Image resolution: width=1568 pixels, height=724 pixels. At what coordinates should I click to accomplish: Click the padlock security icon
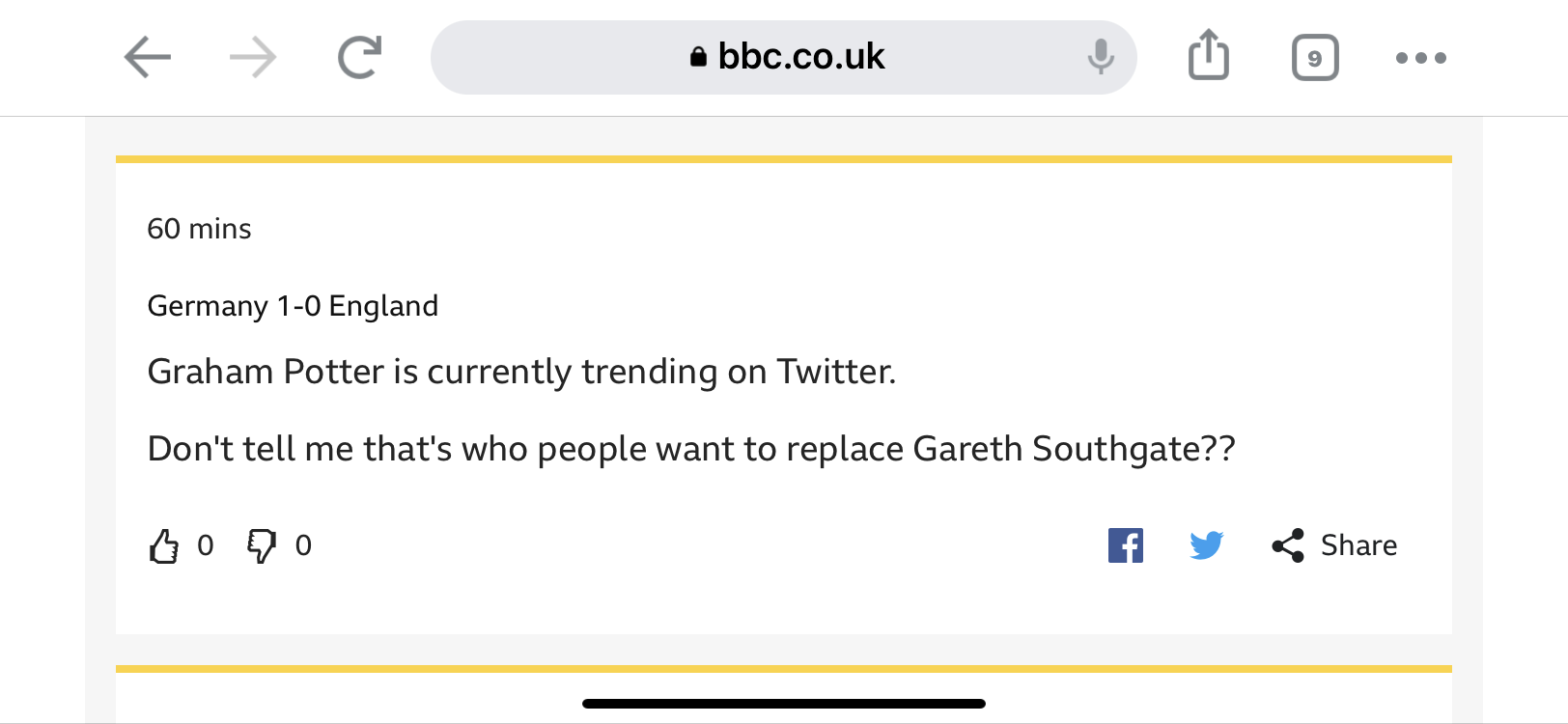click(x=698, y=57)
